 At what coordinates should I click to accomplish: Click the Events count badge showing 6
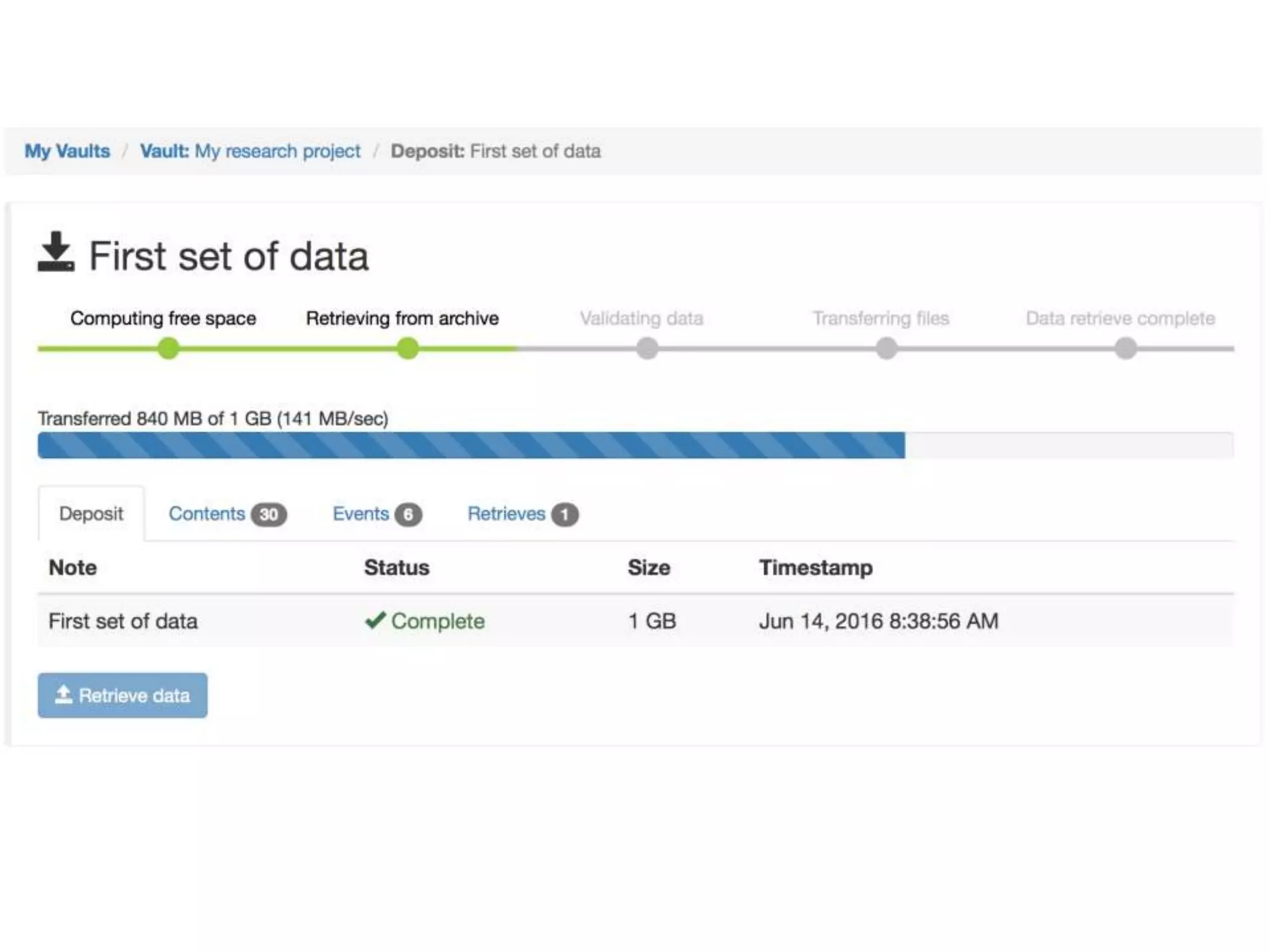click(x=408, y=514)
